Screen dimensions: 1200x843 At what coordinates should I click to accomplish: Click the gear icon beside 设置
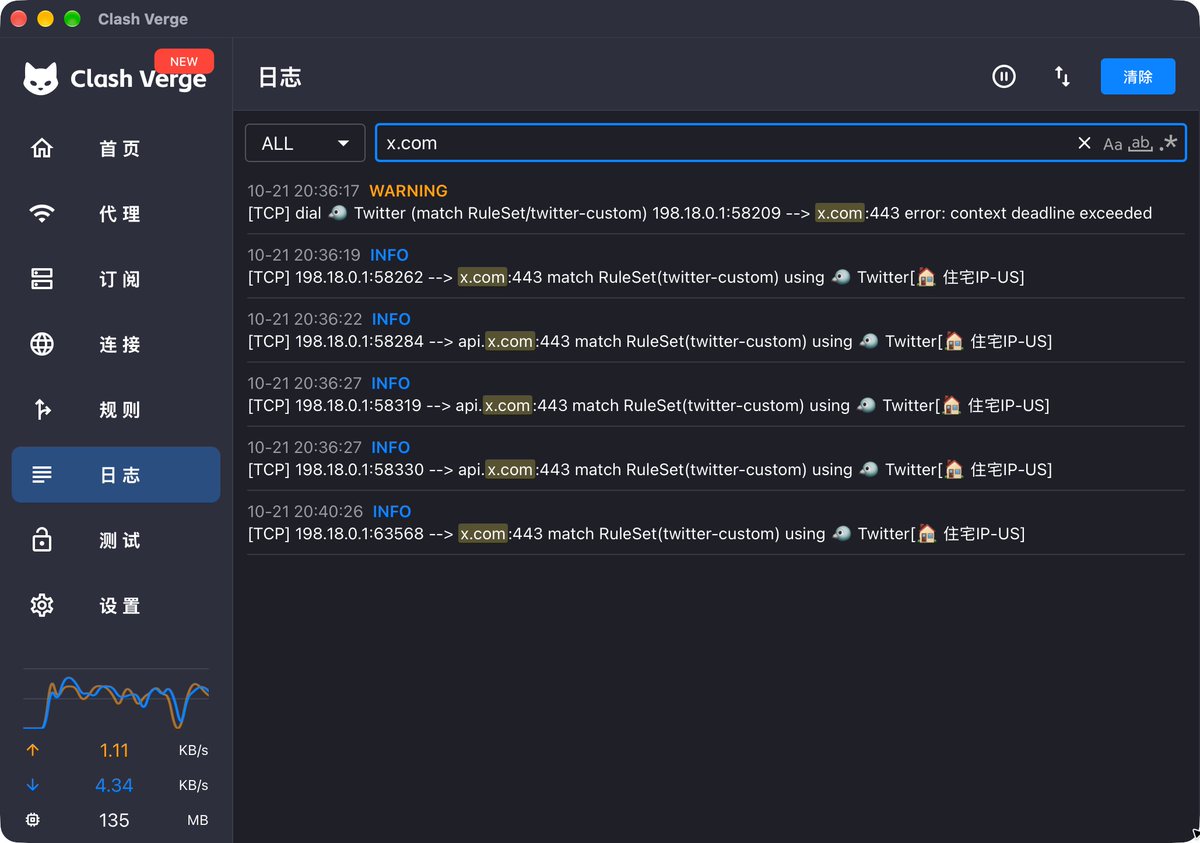click(x=42, y=605)
